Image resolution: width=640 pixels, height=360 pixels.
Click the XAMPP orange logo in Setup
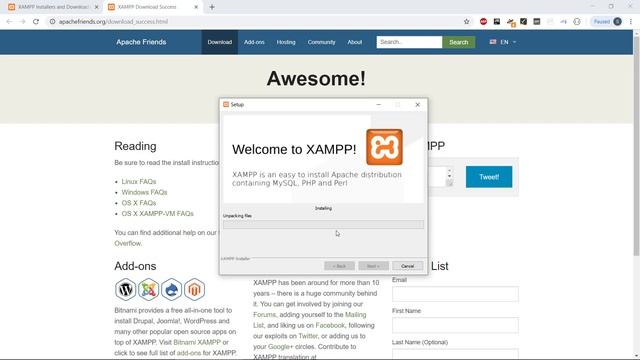pyautogui.click(x=384, y=147)
